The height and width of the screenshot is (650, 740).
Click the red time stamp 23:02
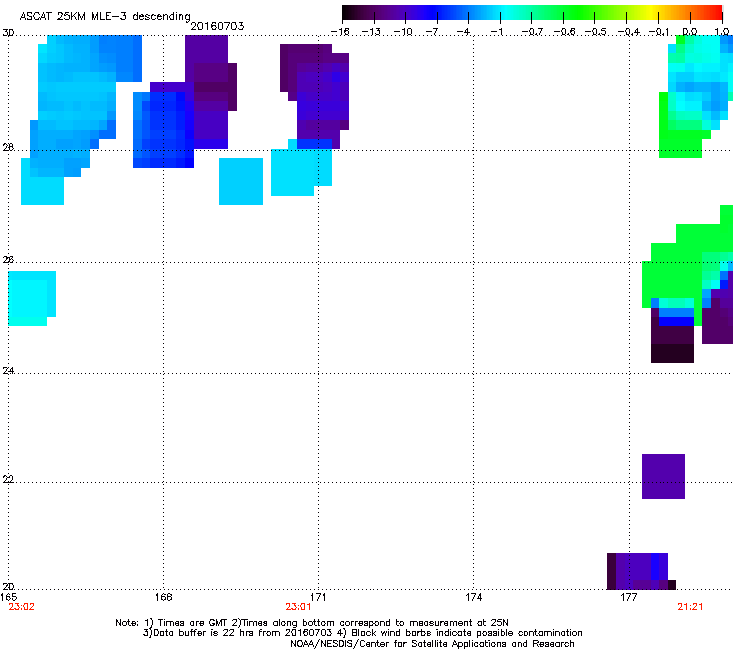22,607
